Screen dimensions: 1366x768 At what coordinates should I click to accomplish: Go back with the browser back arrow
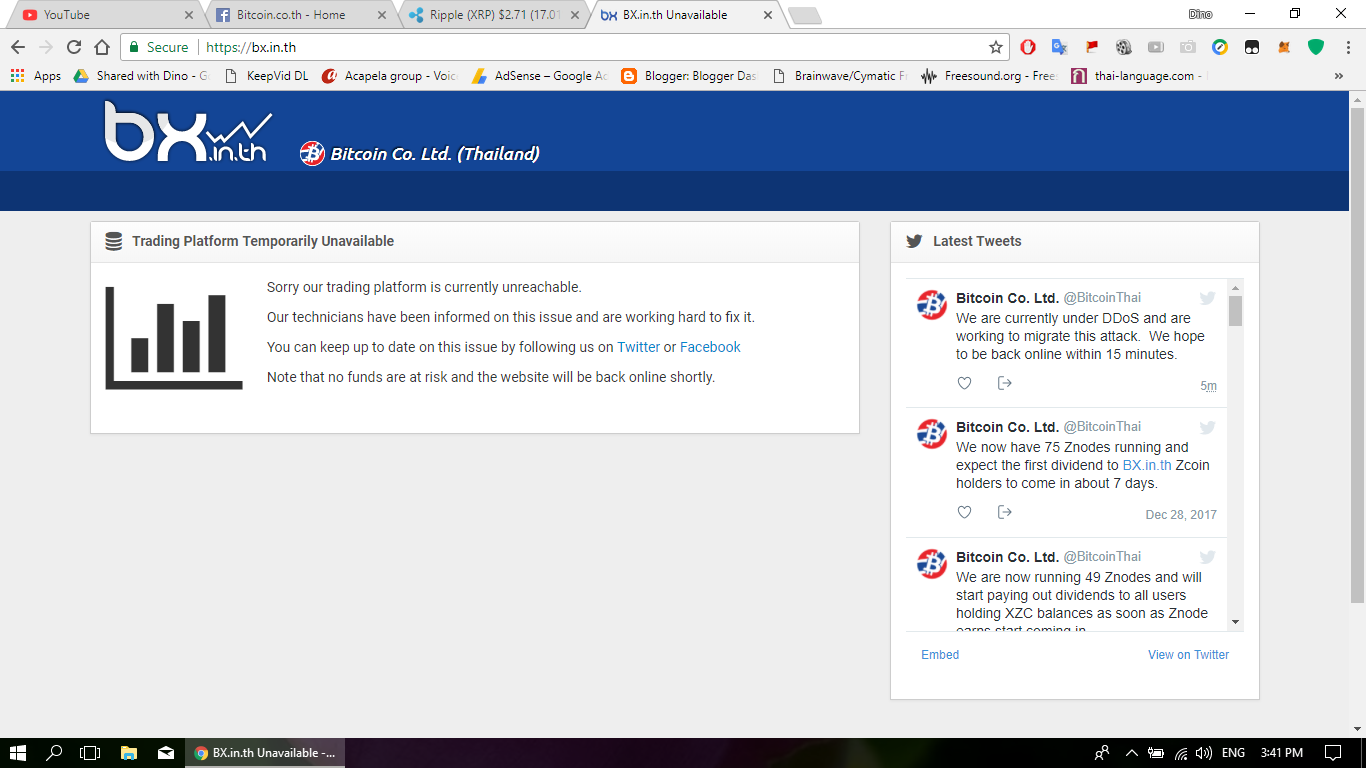[x=18, y=47]
